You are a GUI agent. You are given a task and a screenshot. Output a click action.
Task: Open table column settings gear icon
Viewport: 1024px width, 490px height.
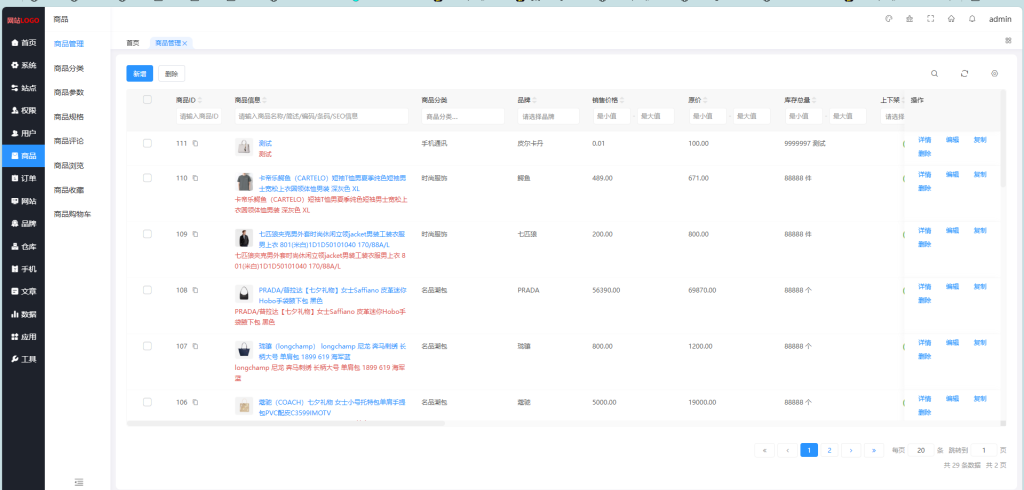994,73
